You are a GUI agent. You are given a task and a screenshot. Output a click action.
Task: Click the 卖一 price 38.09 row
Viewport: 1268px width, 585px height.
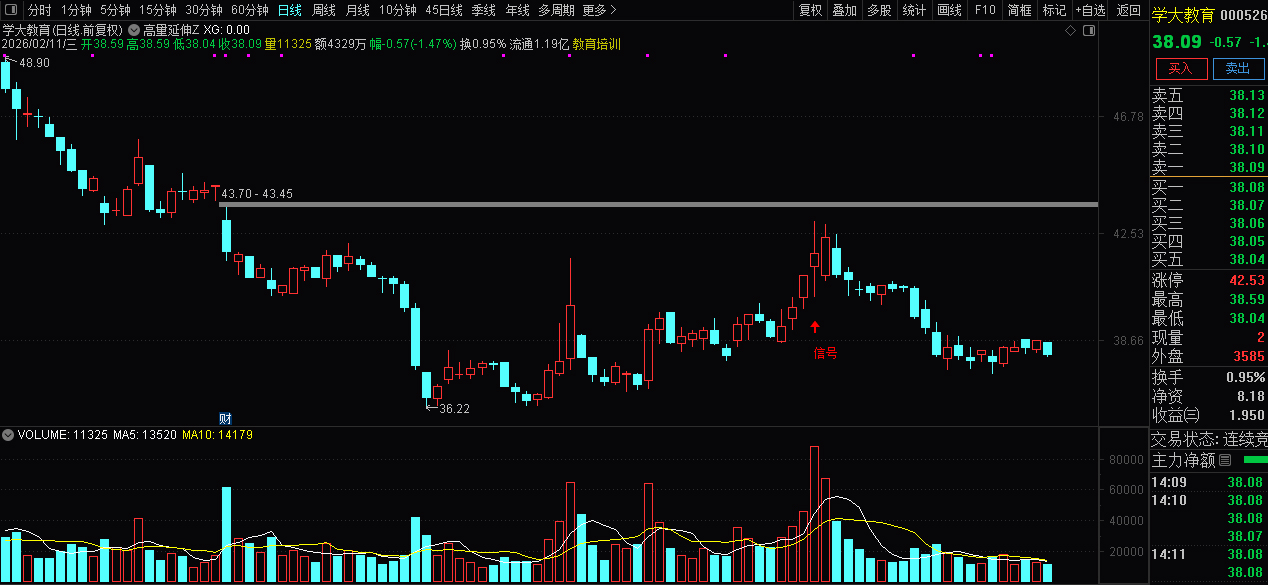[1209, 167]
